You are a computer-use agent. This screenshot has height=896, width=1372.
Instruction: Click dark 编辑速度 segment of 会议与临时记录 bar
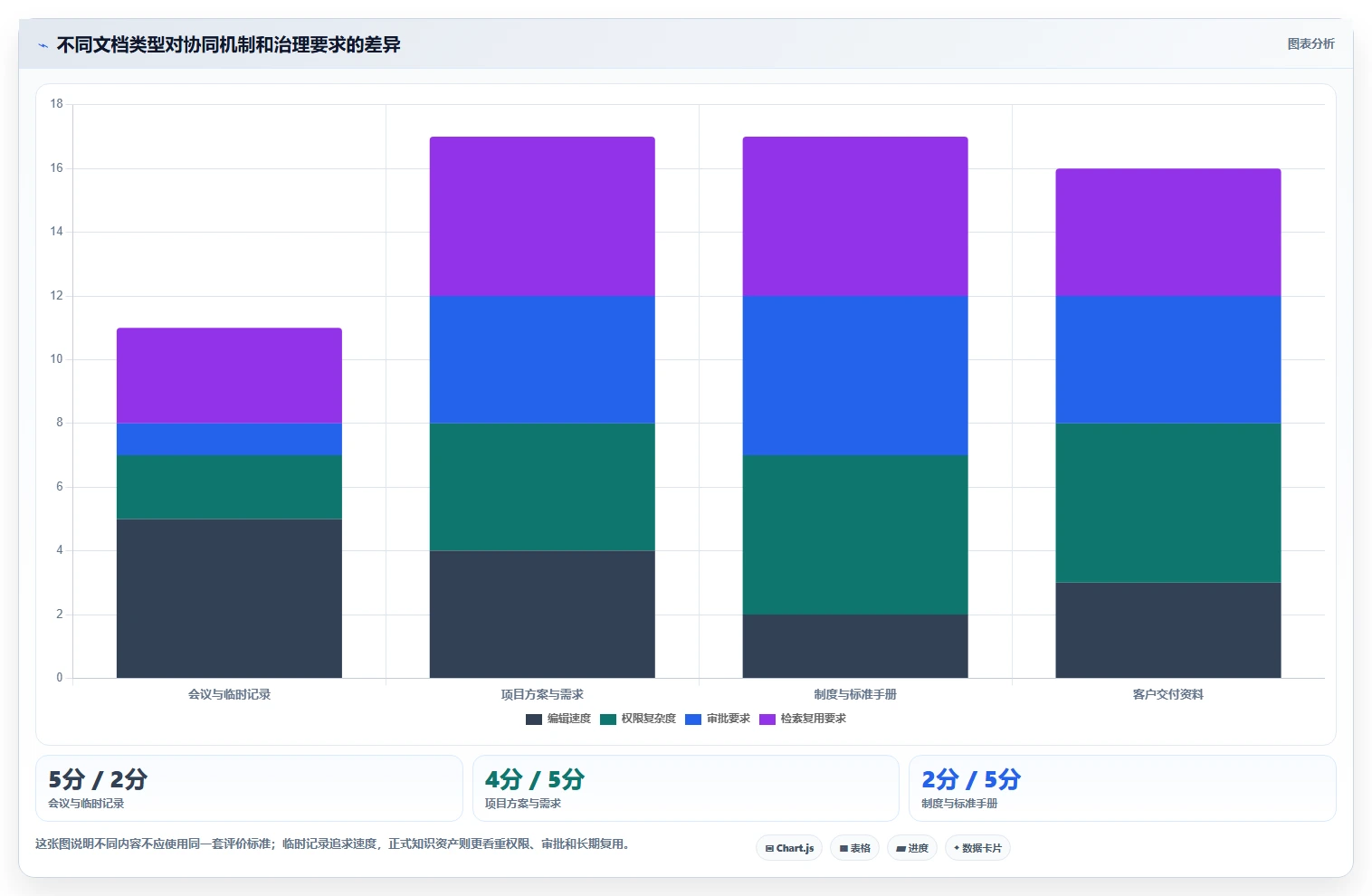coord(229,598)
